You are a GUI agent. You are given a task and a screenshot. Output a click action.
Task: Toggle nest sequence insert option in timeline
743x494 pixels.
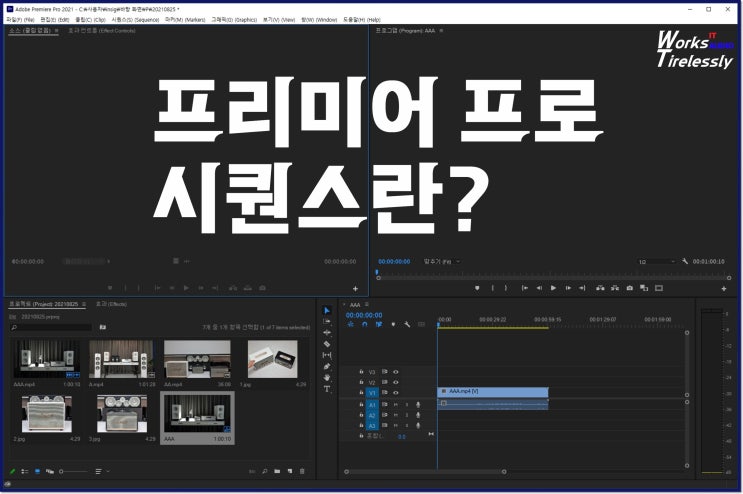[x=351, y=324]
